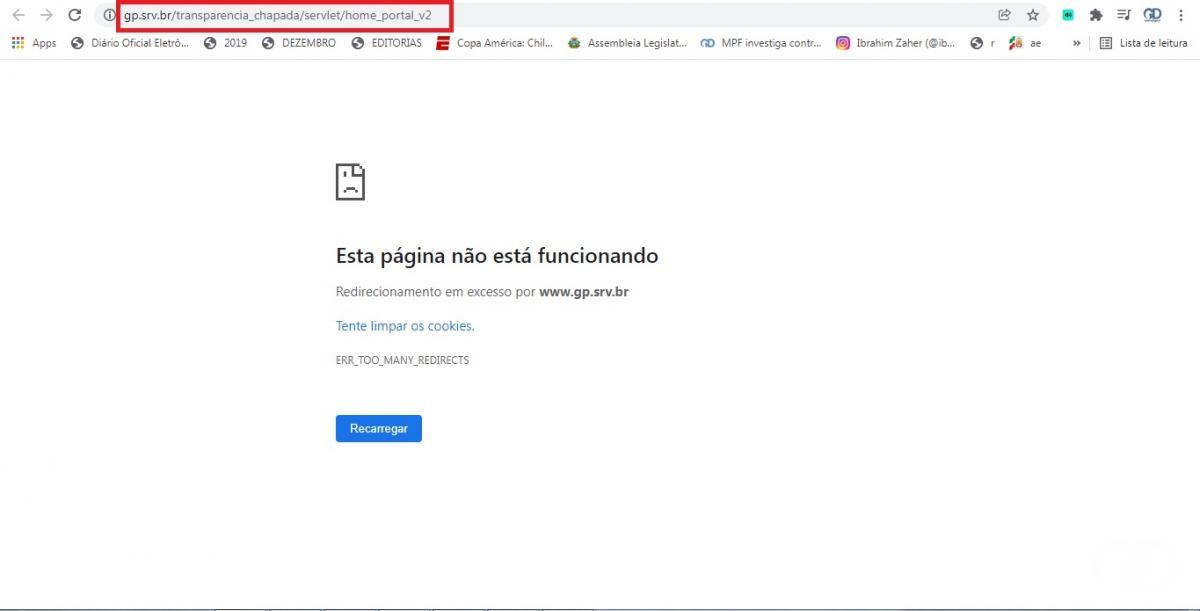Bookmark this page with the star icon
Screen dimensions: 1200x611
[x=1033, y=15]
